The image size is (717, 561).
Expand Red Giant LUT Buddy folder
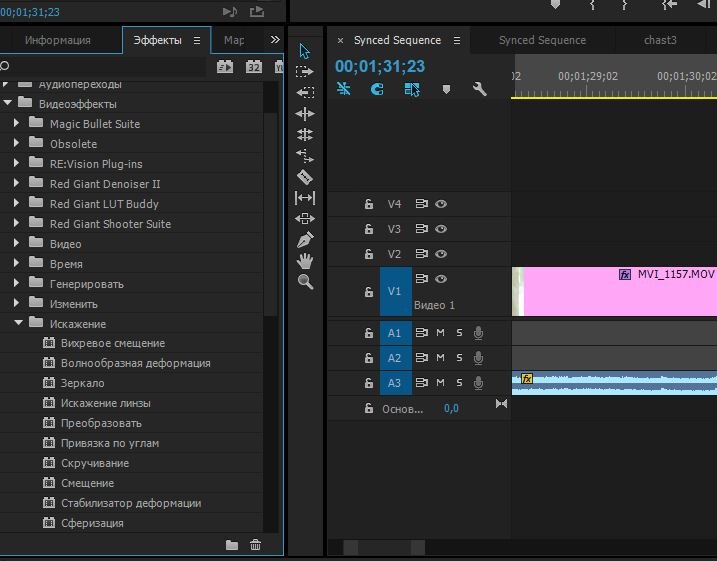point(16,203)
